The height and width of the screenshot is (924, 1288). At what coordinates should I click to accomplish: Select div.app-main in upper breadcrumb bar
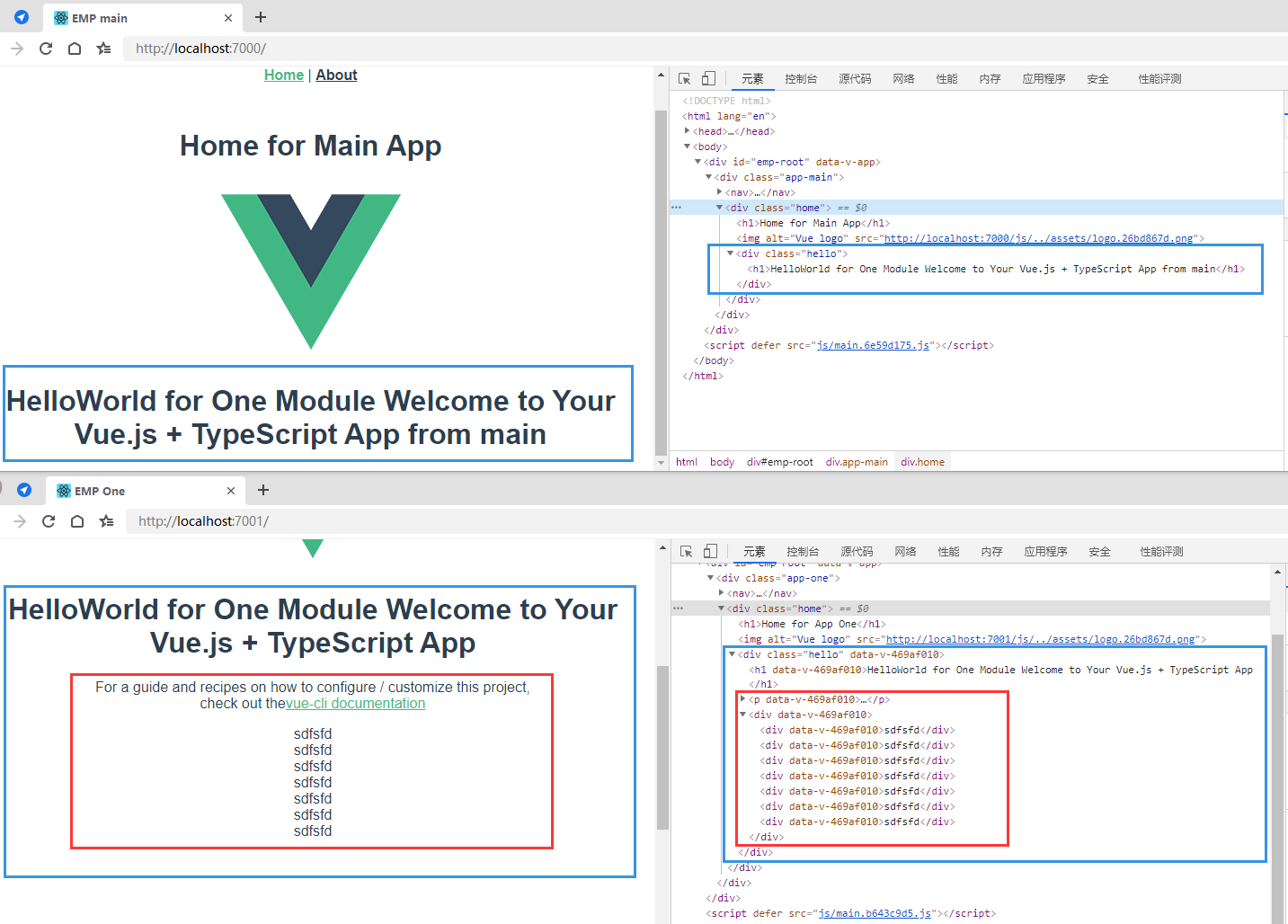point(857,462)
